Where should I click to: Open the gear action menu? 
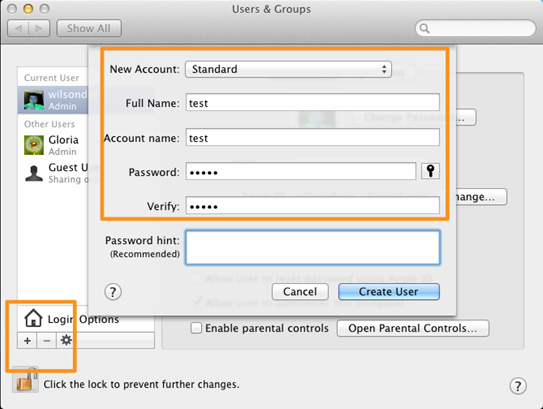pos(66,340)
